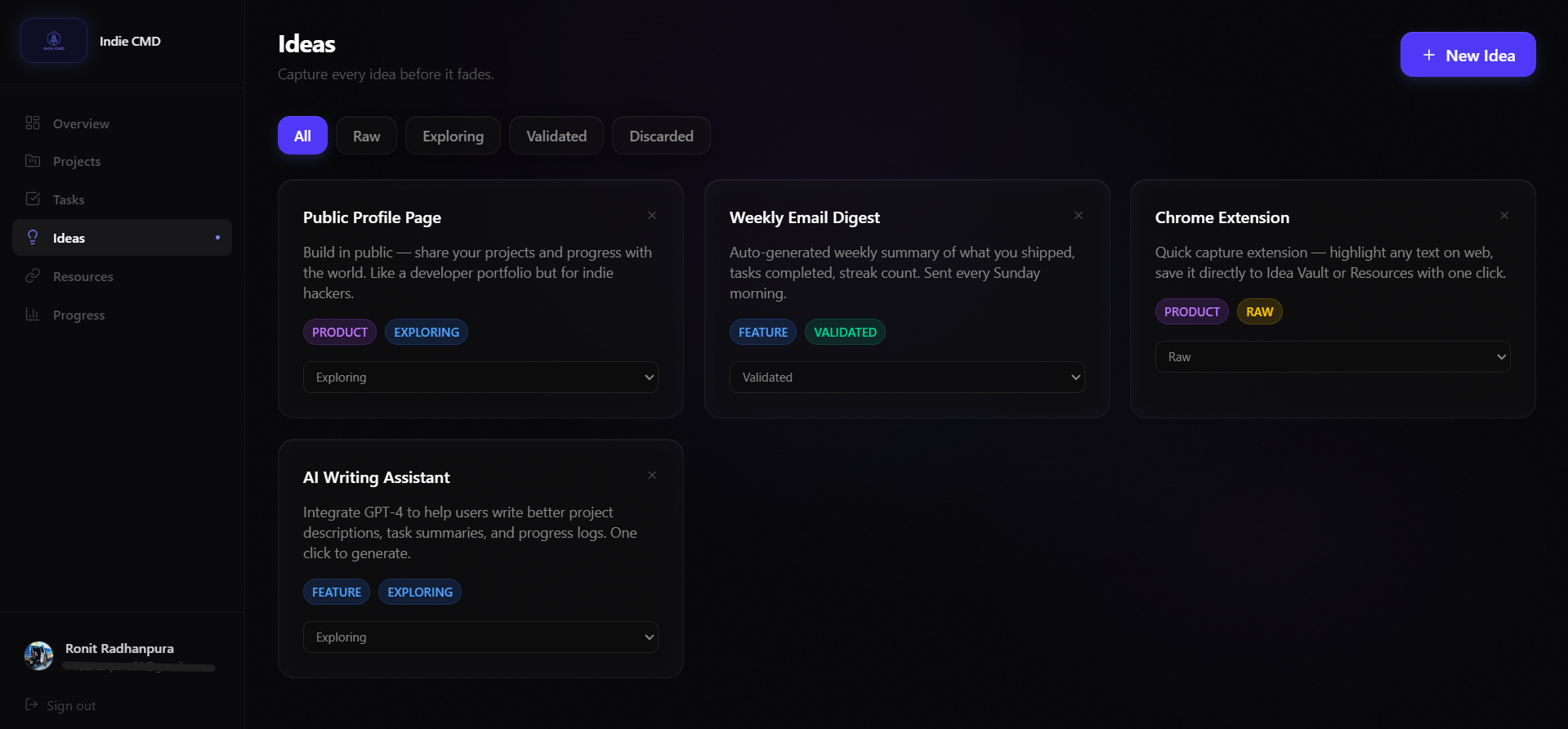Open the status dropdown on Public Profile Page
Viewport: 1568px width, 729px height.
coord(480,377)
